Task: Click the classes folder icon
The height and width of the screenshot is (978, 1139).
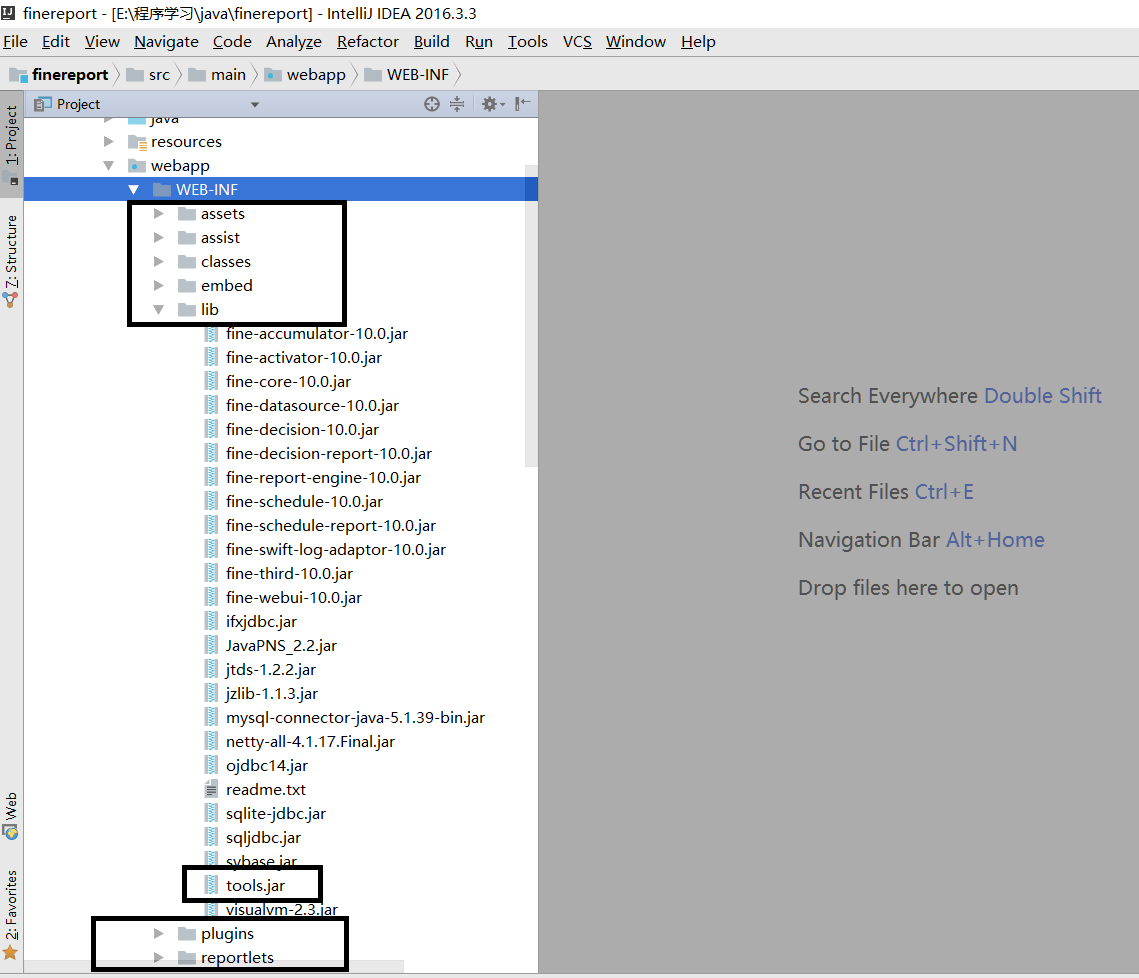Action: pos(187,262)
